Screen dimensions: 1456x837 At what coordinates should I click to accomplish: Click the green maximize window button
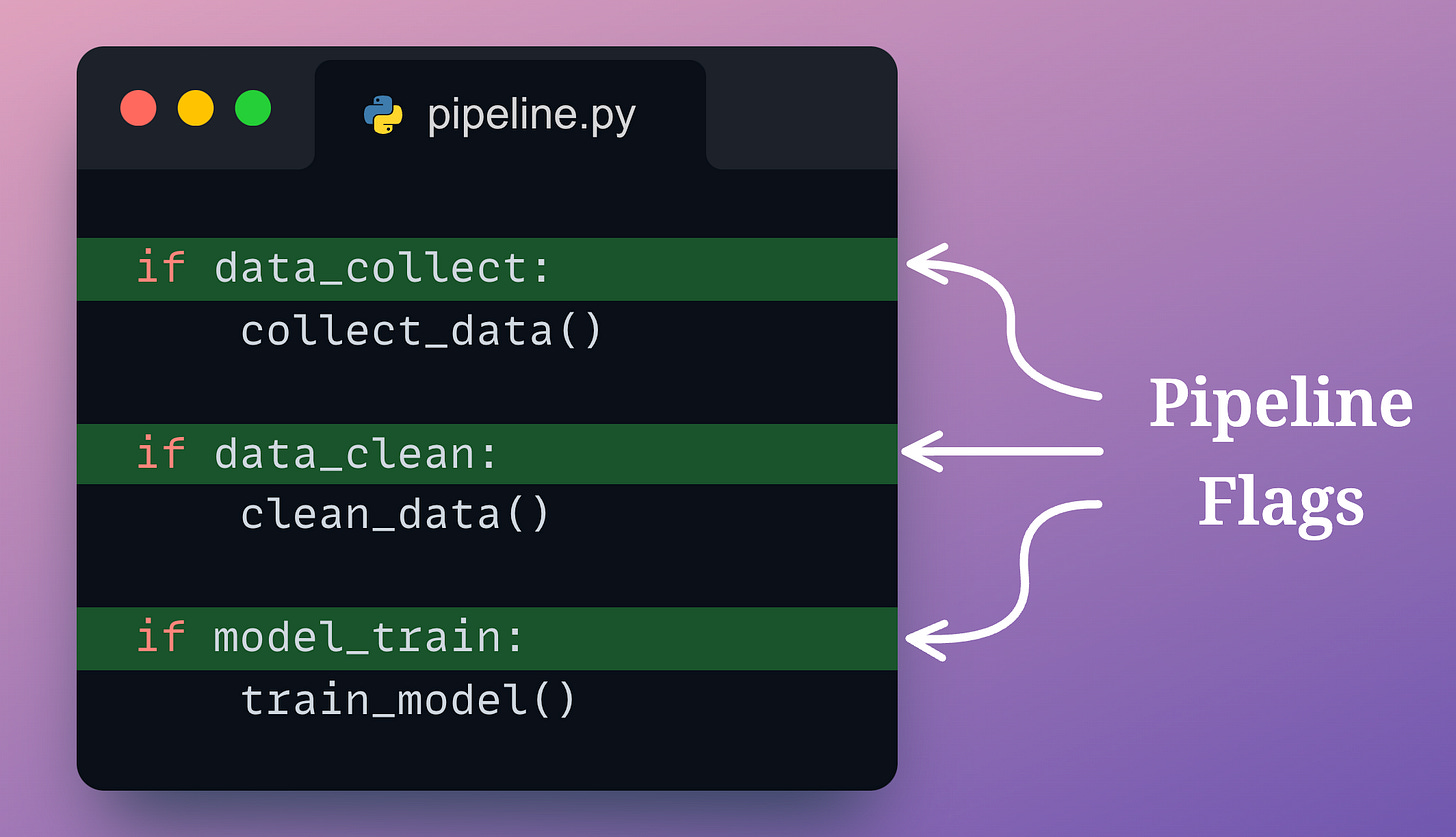[x=253, y=108]
